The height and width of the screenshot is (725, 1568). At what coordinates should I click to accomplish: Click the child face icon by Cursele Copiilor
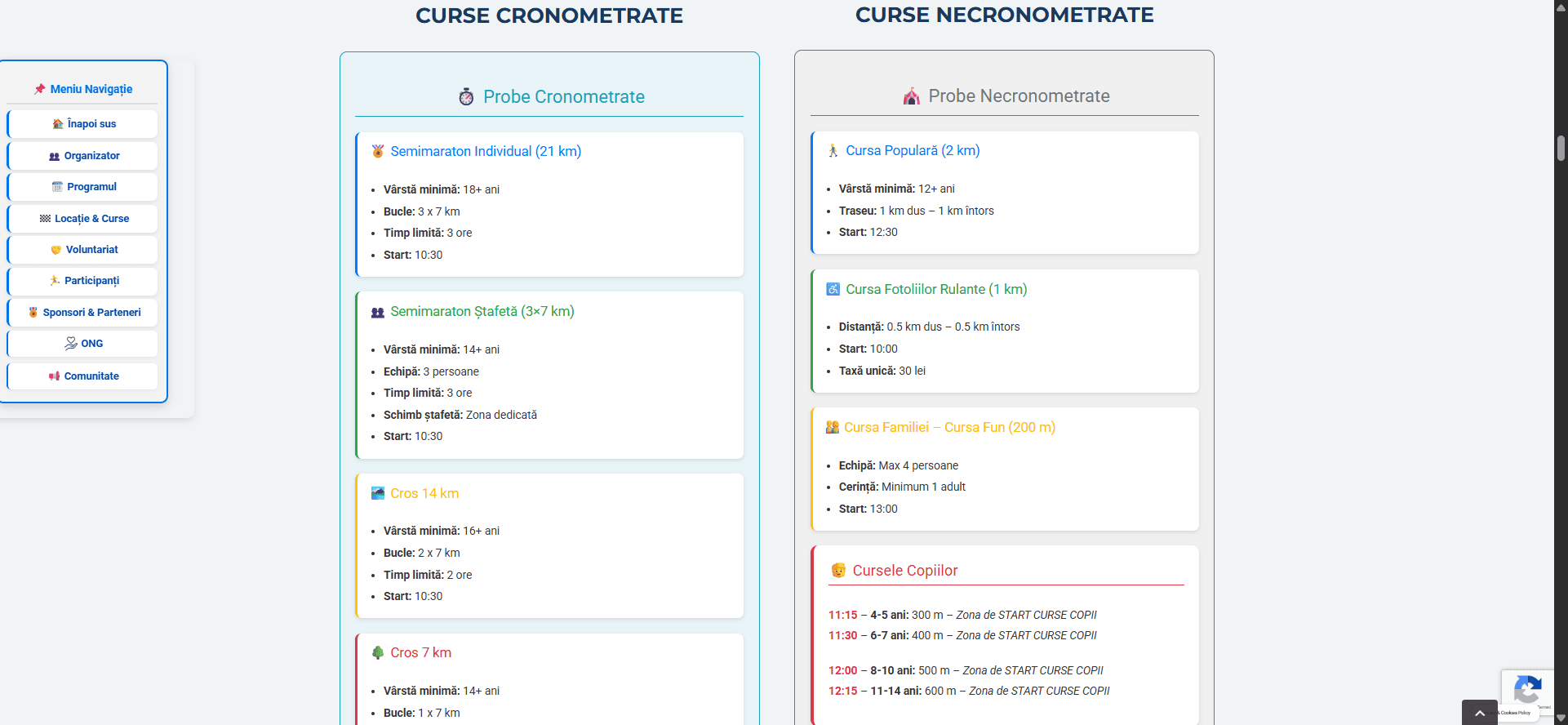[x=838, y=570]
